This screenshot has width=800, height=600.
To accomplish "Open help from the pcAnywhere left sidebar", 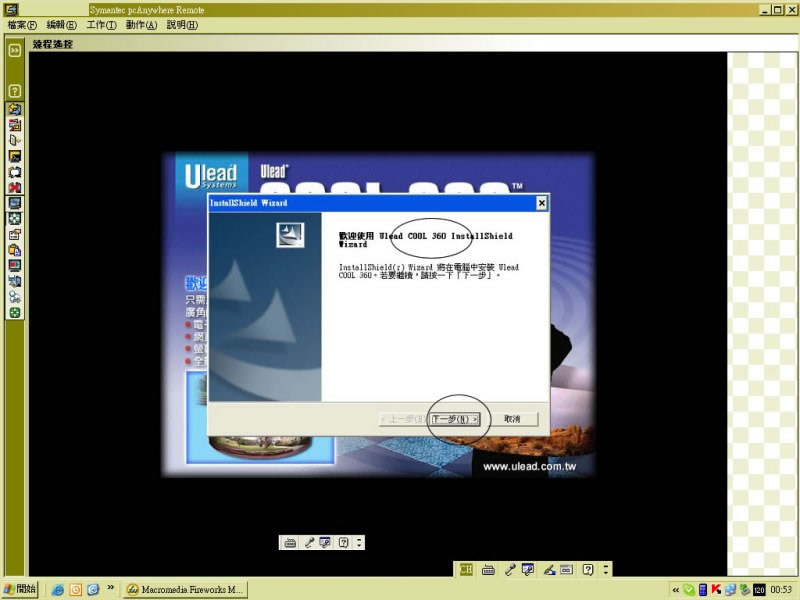I will pos(15,91).
